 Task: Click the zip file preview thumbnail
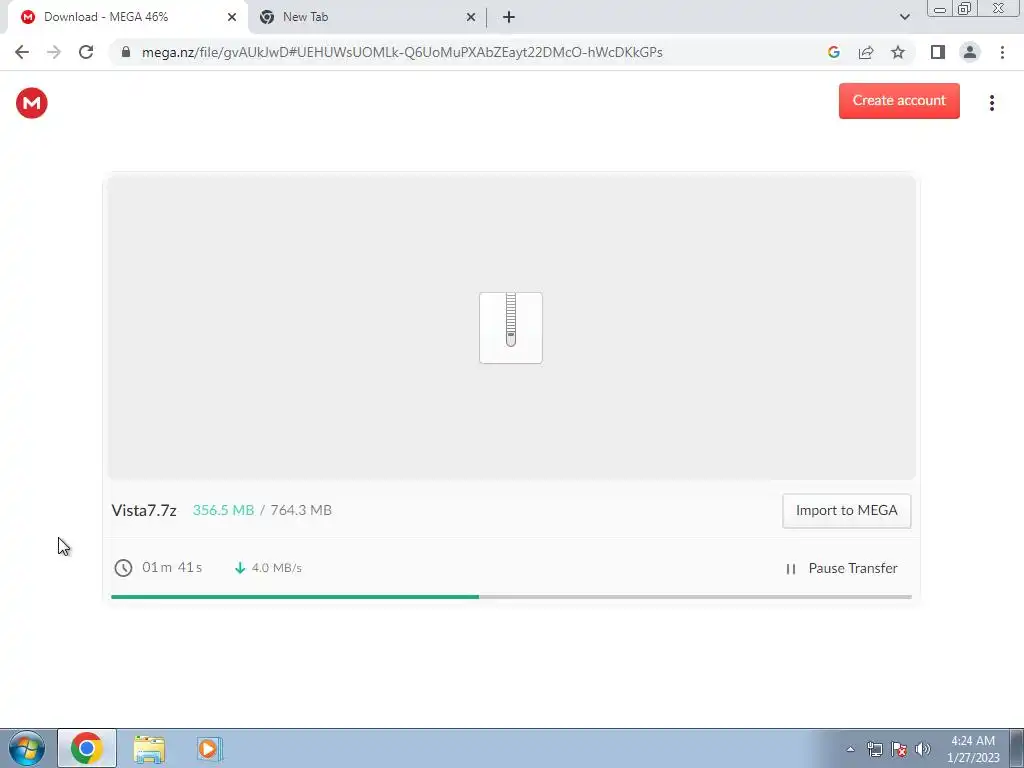pyautogui.click(x=511, y=328)
